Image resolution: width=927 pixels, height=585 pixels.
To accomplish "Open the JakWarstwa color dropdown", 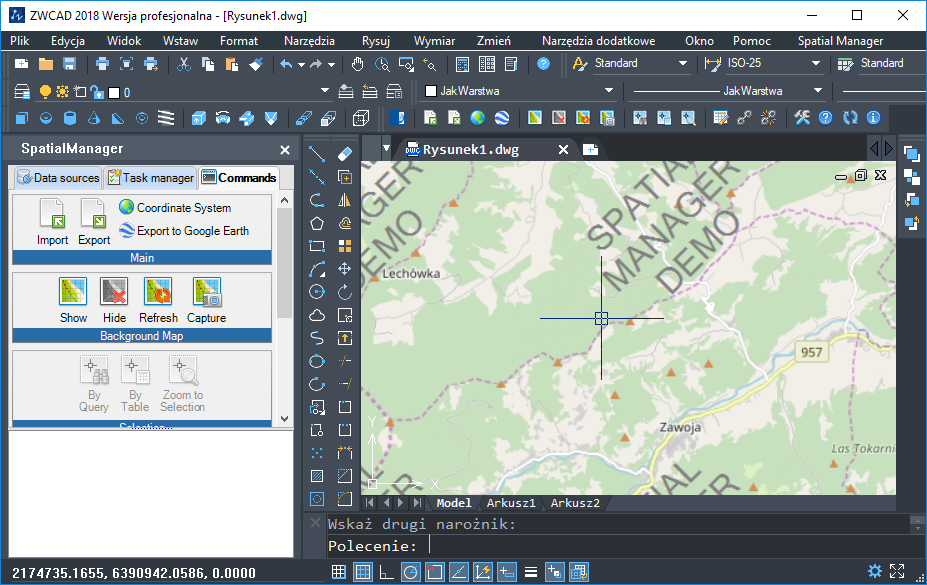I will (609, 91).
